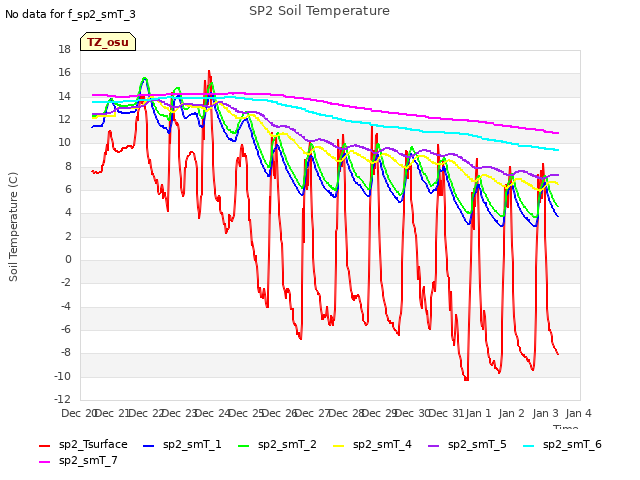Click the green sp2_smT_2 legend swatch
This screenshot has width=640, height=480.
point(244,446)
